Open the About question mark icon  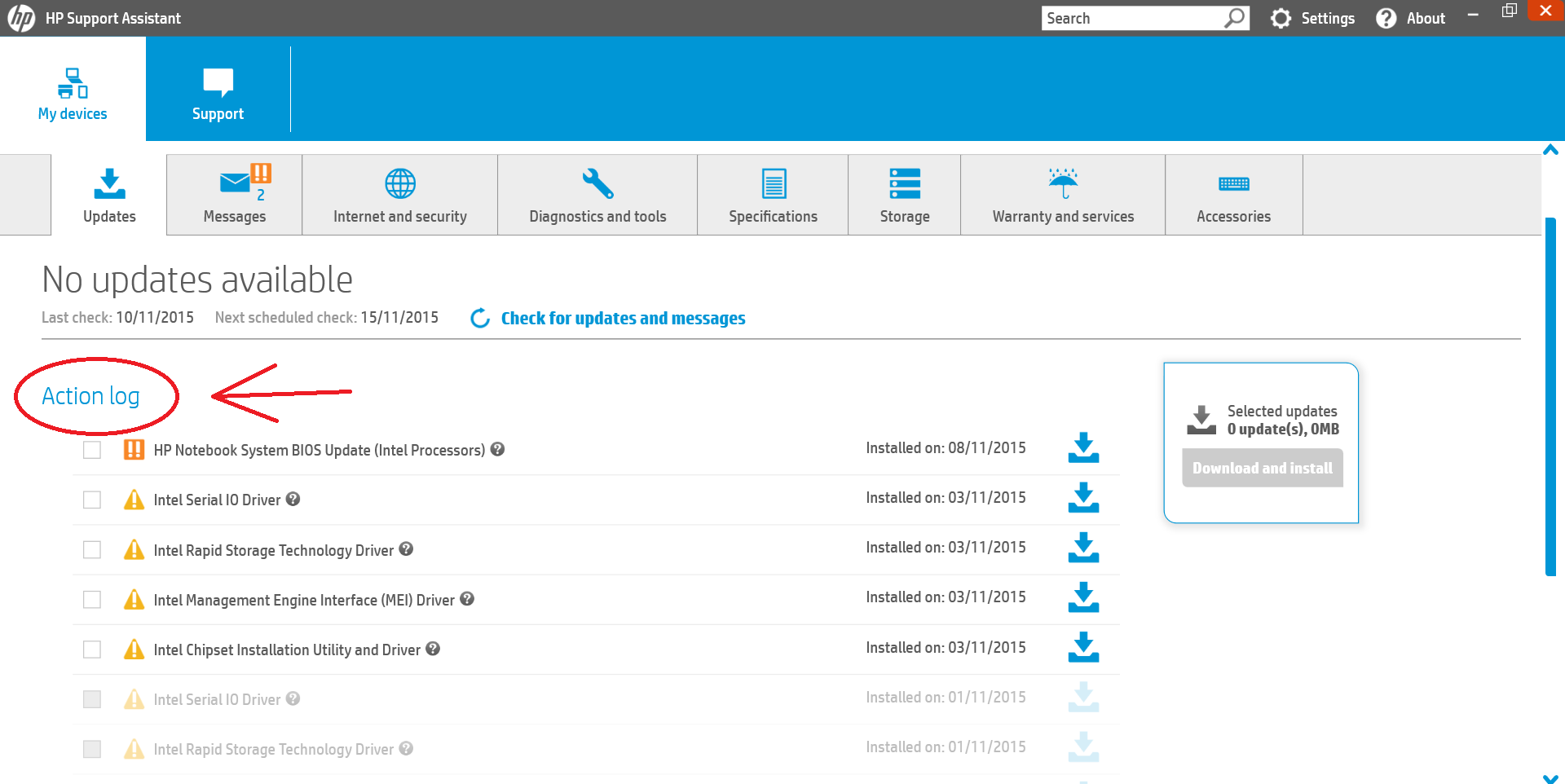pyautogui.click(x=1386, y=18)
